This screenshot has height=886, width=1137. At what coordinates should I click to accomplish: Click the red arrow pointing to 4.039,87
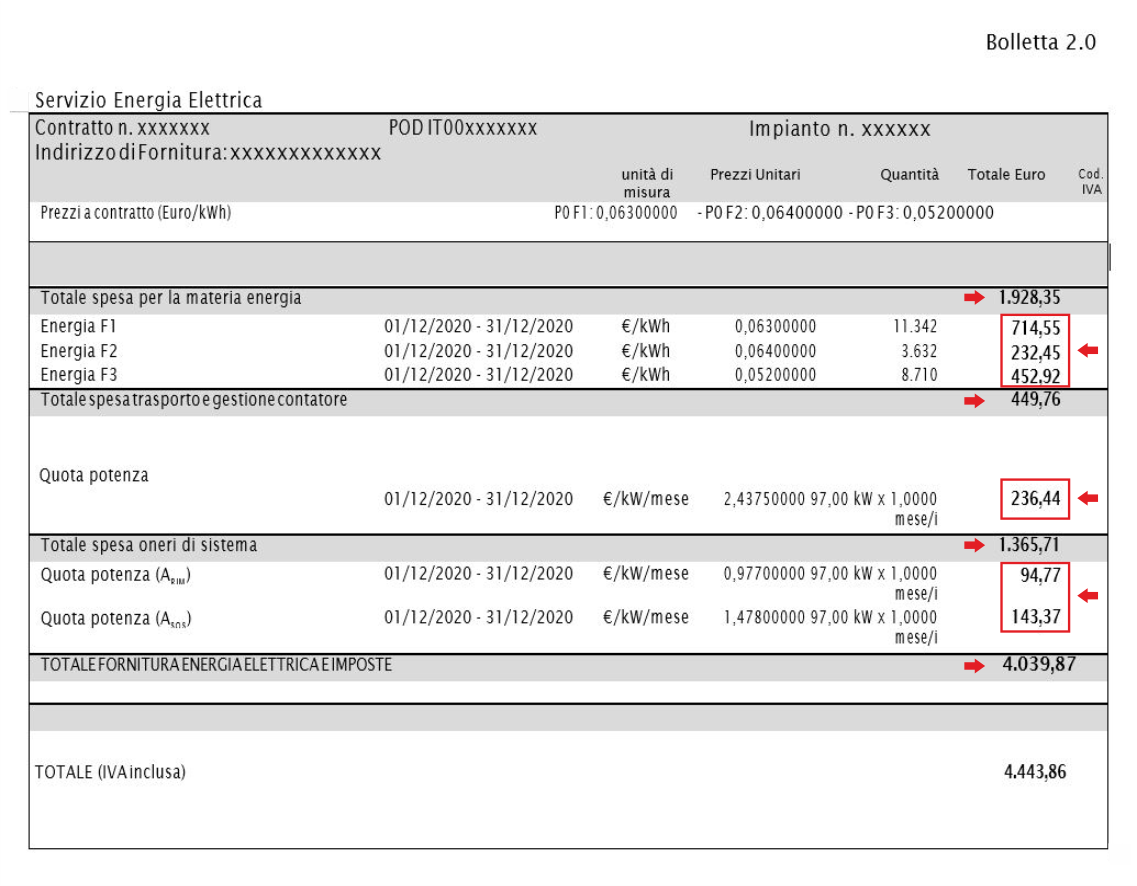point(973,666)
